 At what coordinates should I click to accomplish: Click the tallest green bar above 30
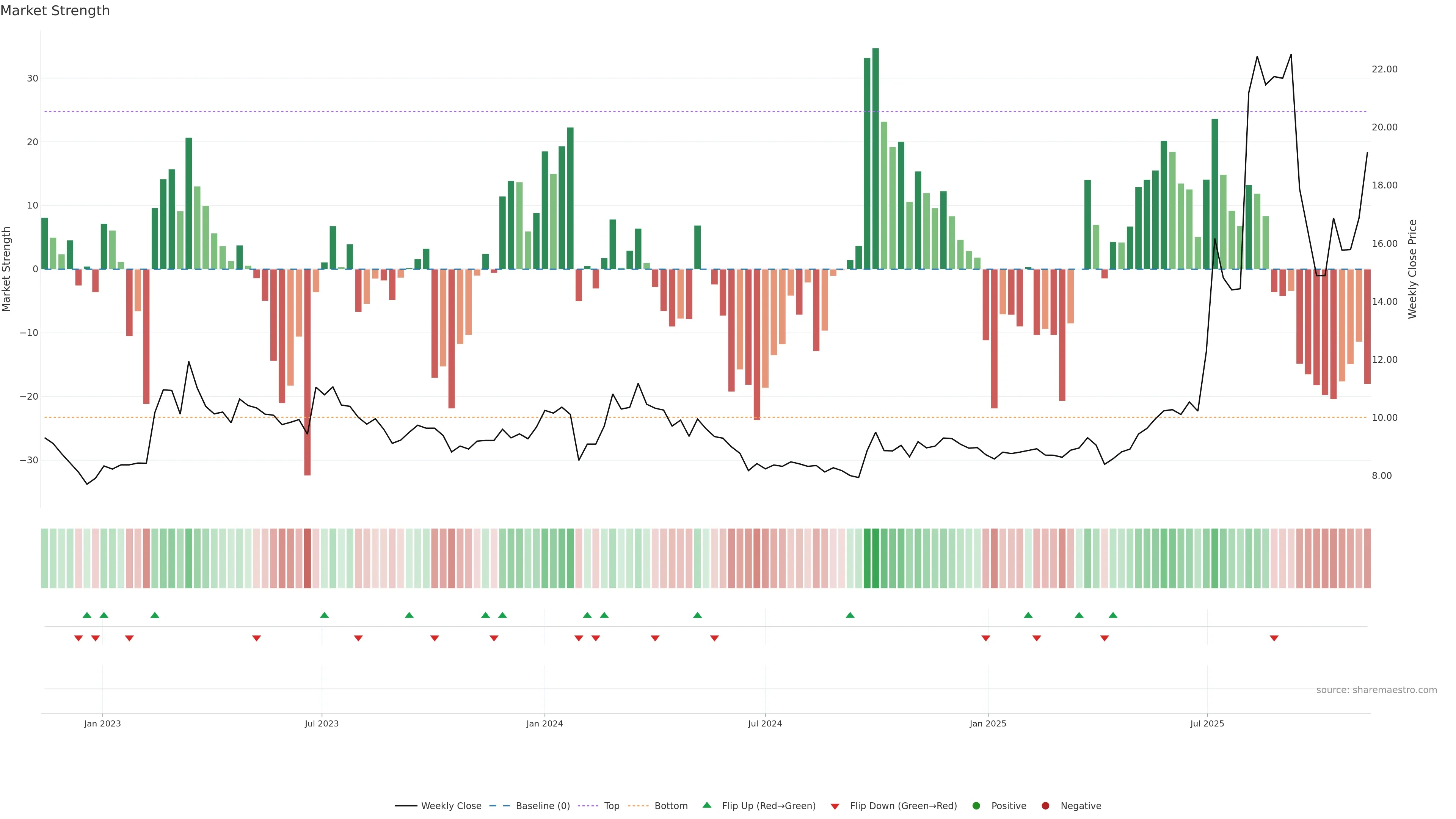(x=875, y=158)
